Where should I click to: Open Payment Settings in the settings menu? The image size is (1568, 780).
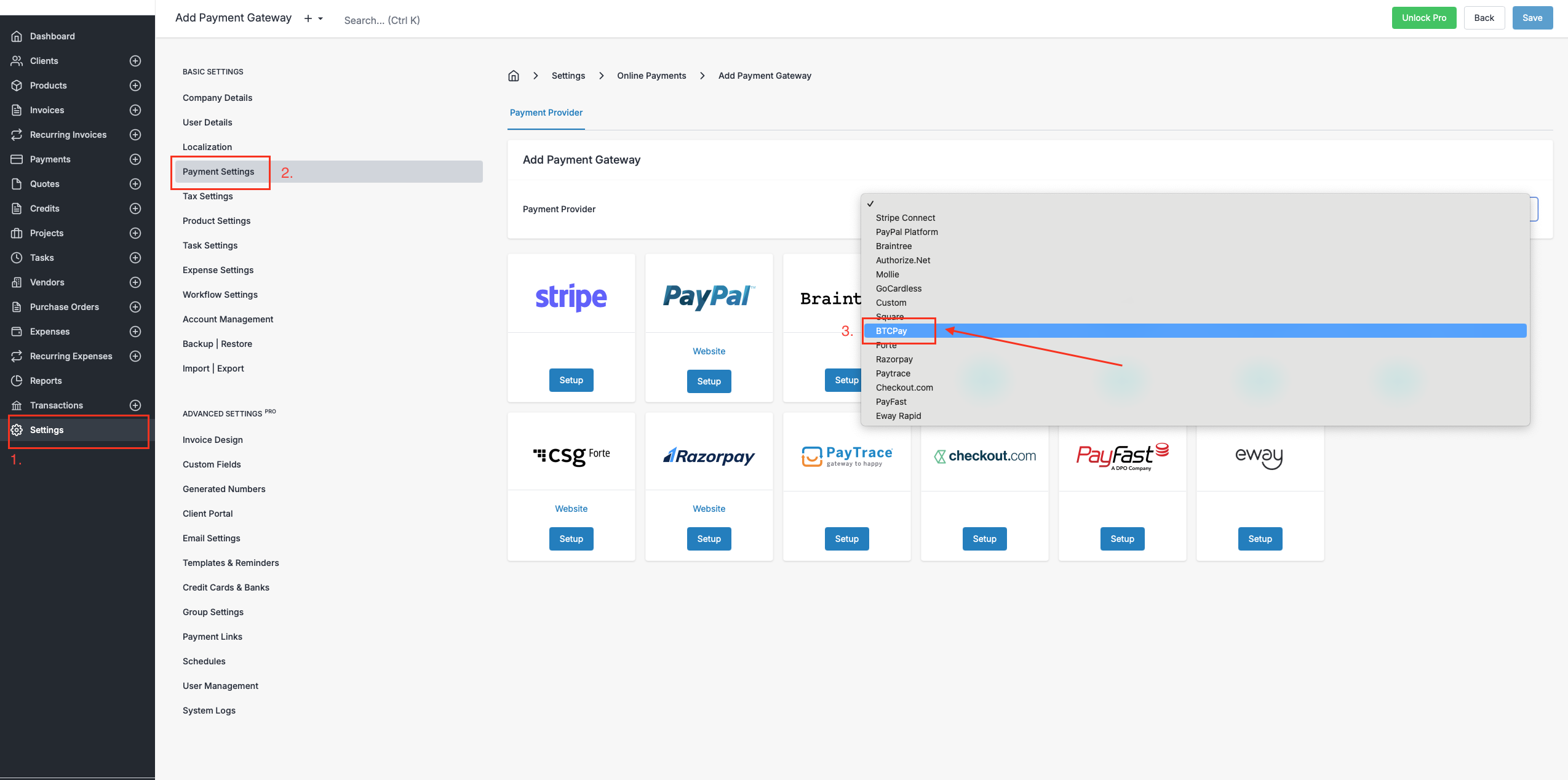click(x=218, y=172)
